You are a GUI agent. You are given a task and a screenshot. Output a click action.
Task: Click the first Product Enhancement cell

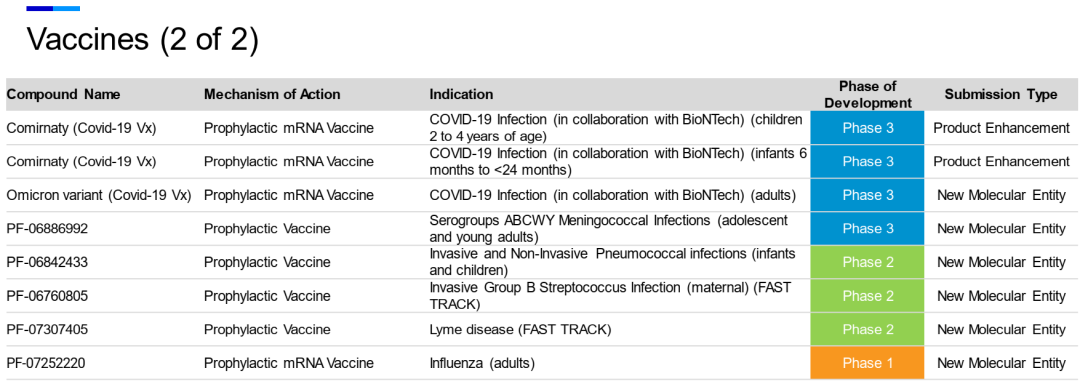tap(1001, 128)
